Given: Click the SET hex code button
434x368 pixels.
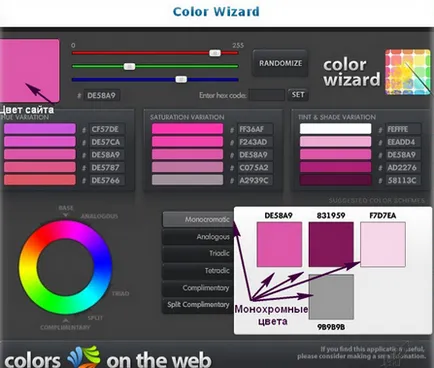Looking at the screenshot, I should tap(298, 95).
